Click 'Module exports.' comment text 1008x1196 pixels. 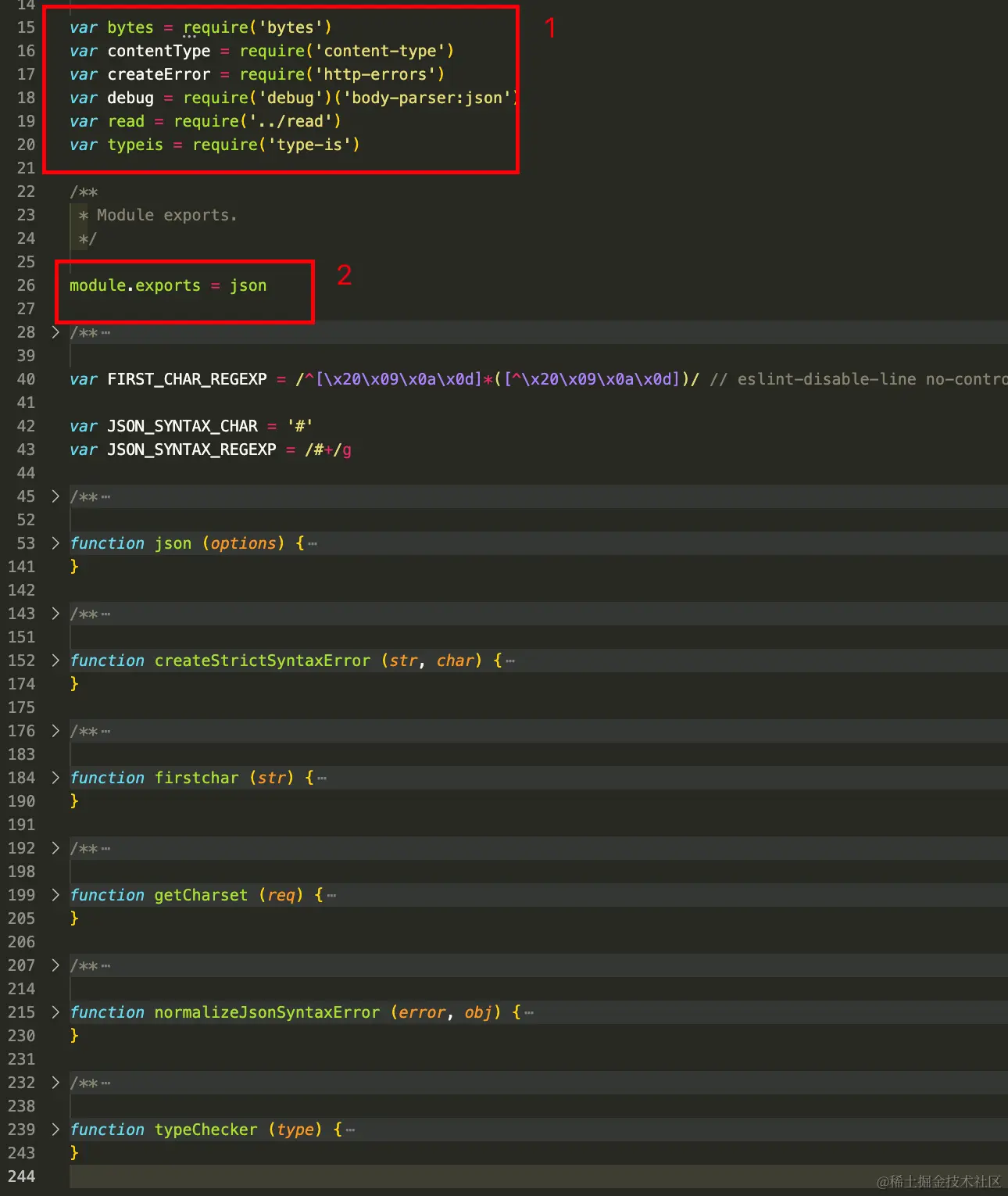pyautogui.click(x=167, y=215)
